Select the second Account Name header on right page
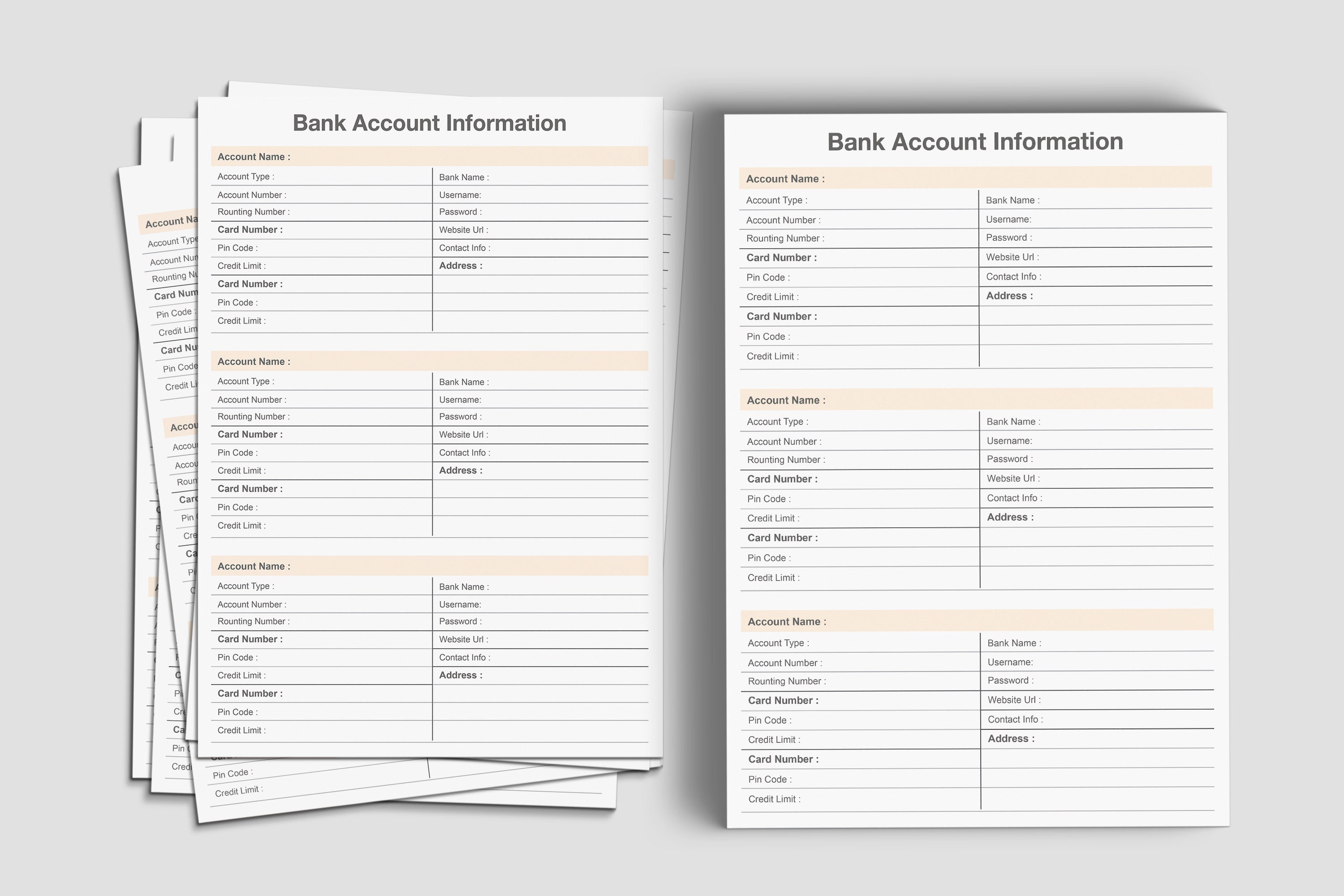Image resolution: width=1344 pixels, height=896 pixels. pyautogui.click(x=786, y=400)
